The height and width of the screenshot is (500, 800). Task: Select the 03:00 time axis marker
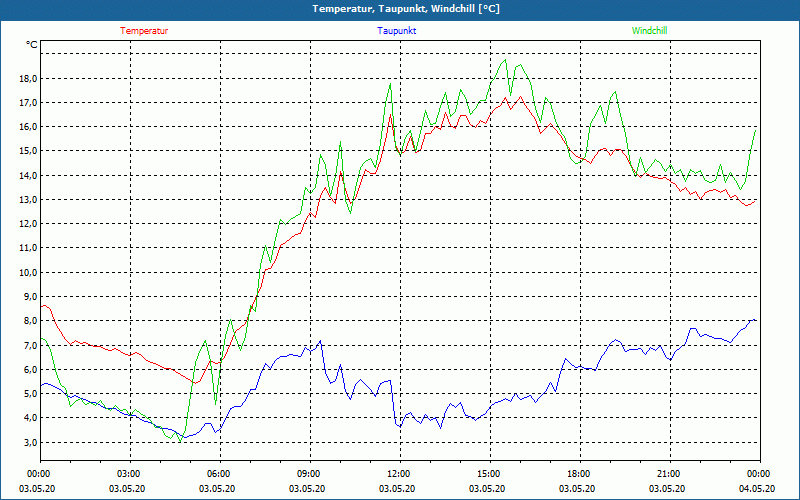[129, 474]
